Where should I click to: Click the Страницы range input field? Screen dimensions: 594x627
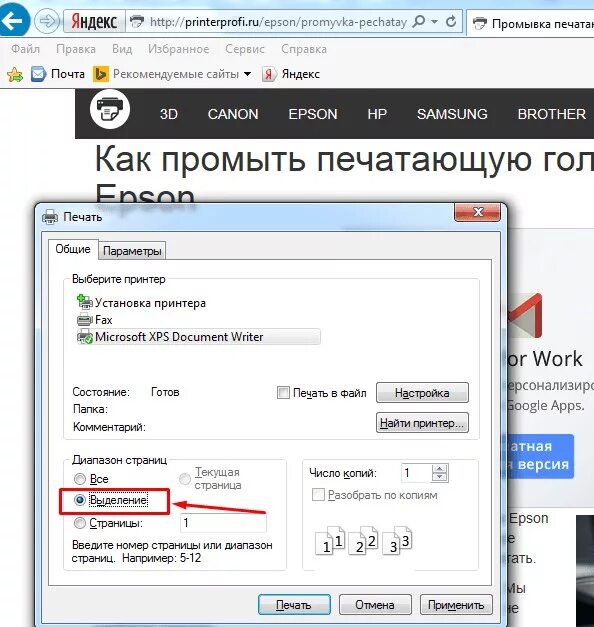(x=223, y=523)
